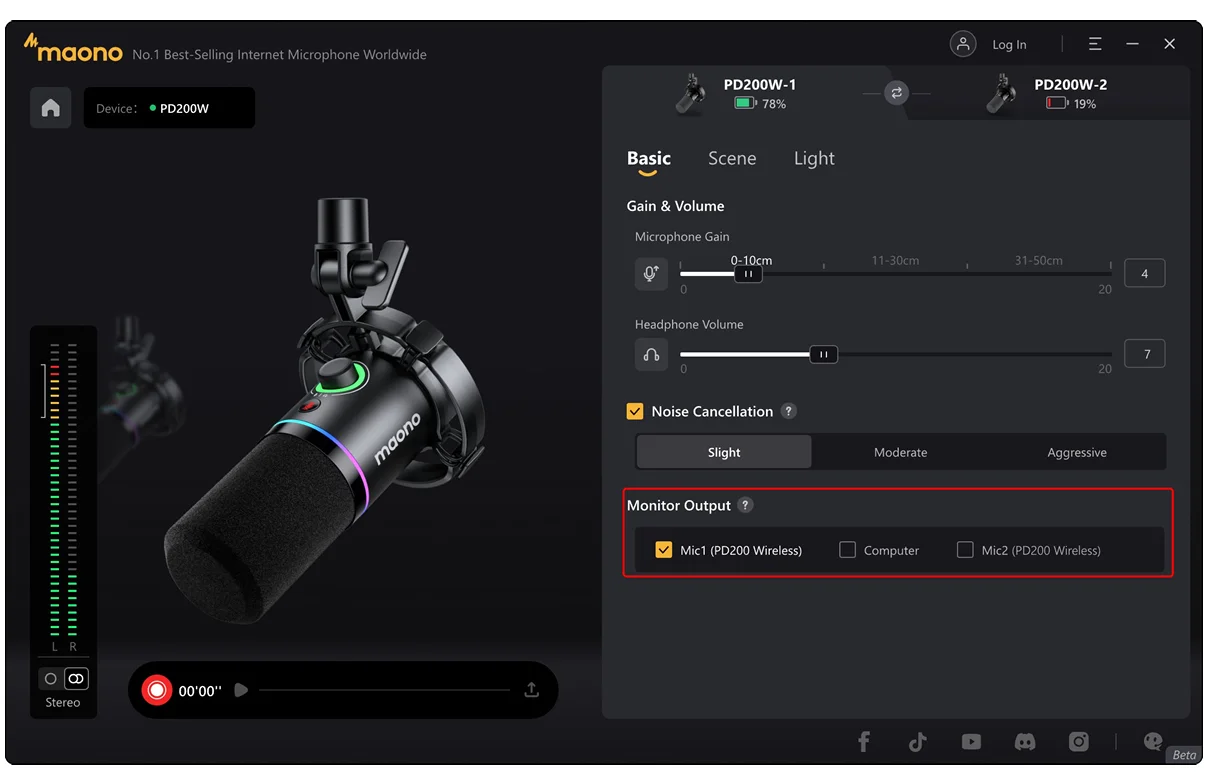Select Aggressive noise cancellation level

point(1076,452)
